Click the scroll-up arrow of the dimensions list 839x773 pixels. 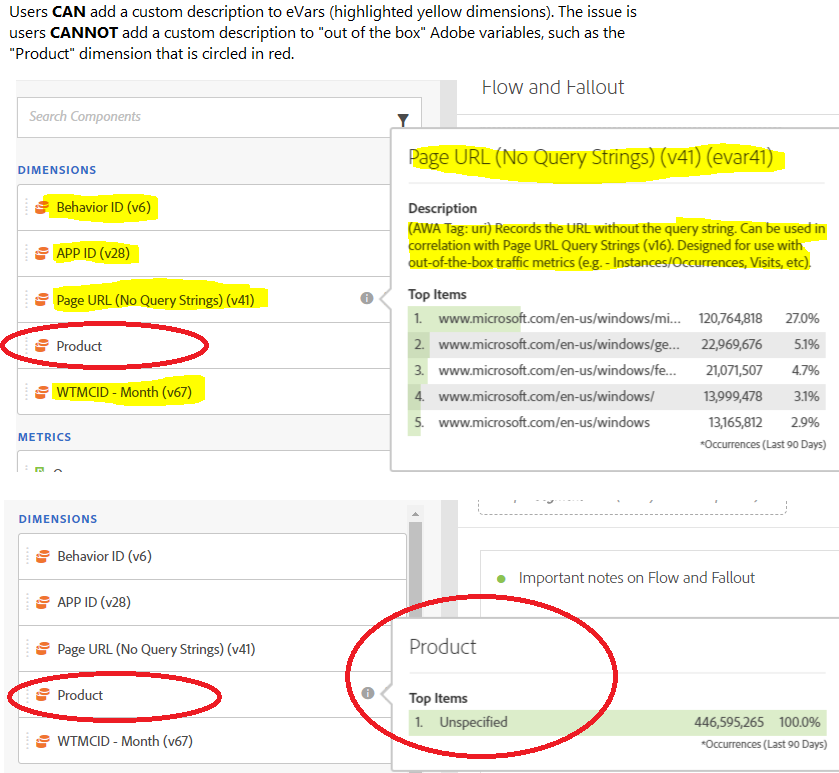pyautogui.click(x=414, y=516)
